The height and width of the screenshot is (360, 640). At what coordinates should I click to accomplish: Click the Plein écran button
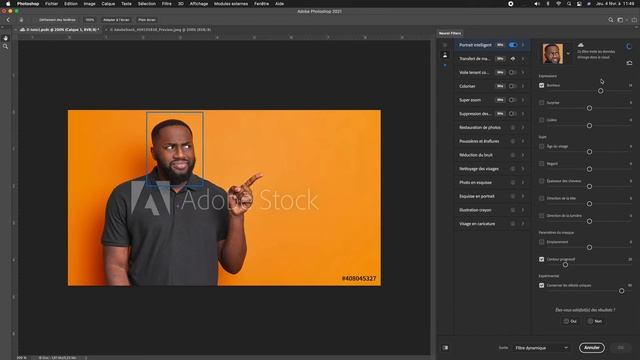[x=147, y=20]
